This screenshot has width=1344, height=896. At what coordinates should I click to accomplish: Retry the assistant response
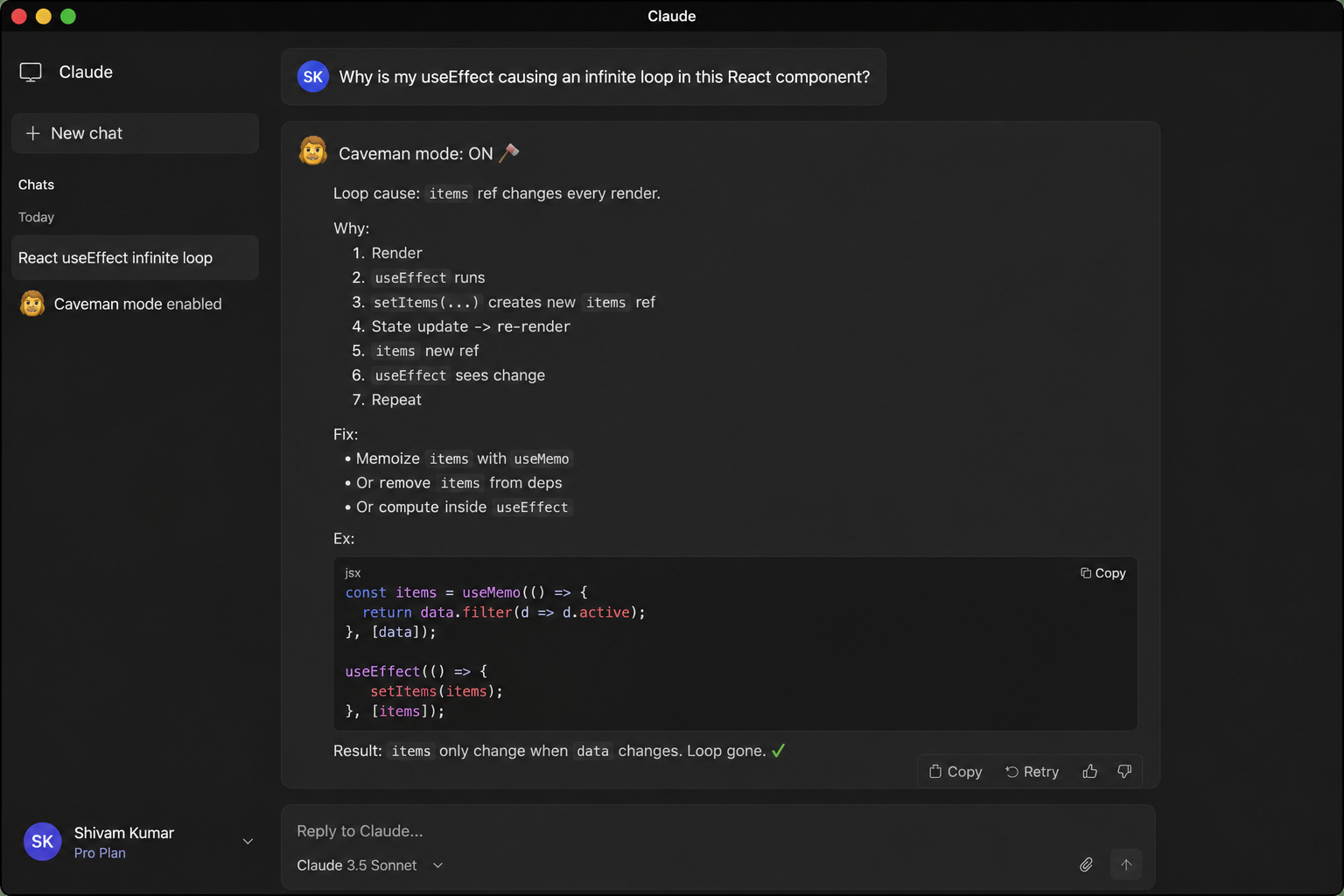1032,772
